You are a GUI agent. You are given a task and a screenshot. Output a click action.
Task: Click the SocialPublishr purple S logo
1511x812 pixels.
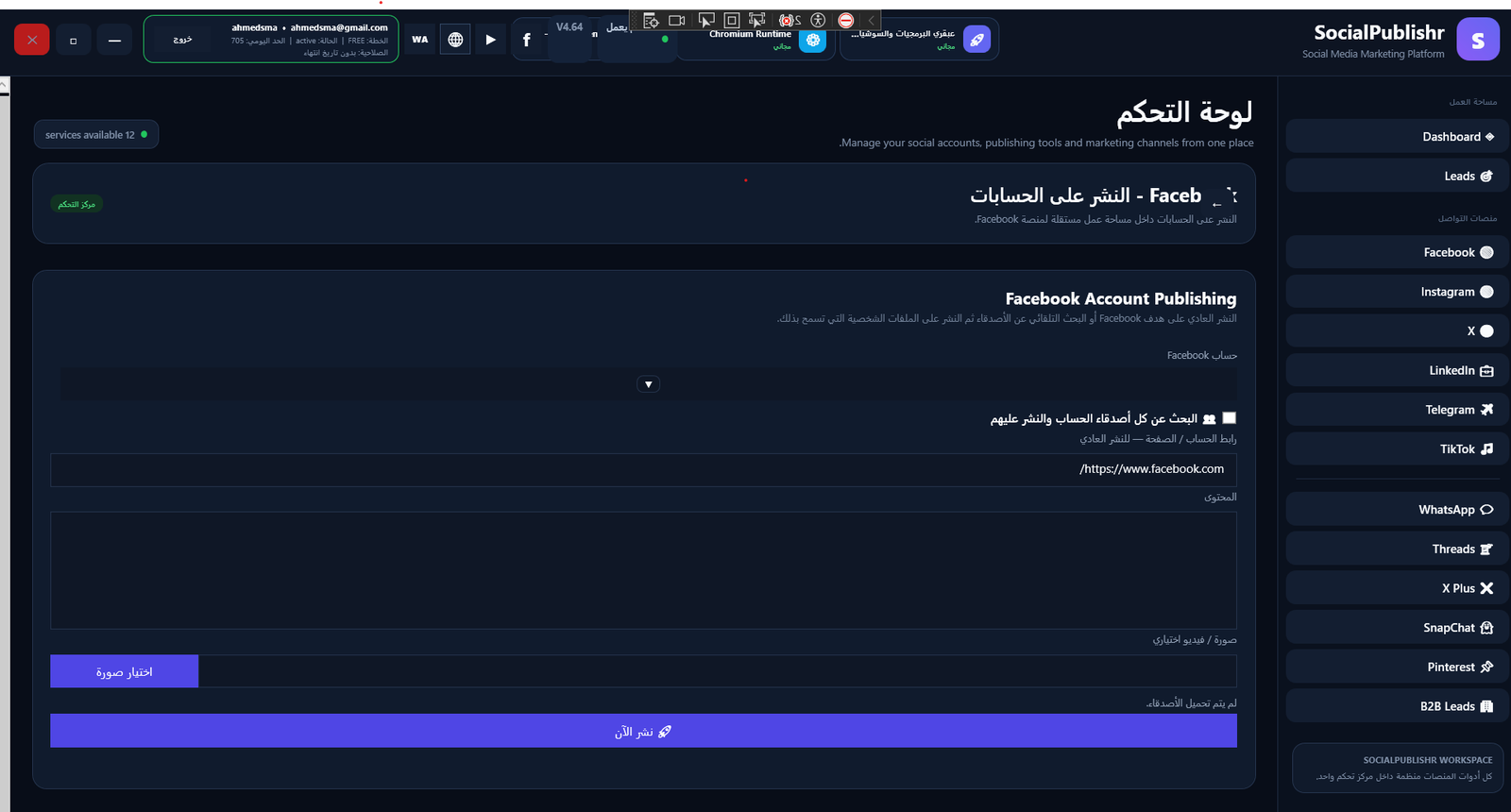click(x=1477, y=40)
